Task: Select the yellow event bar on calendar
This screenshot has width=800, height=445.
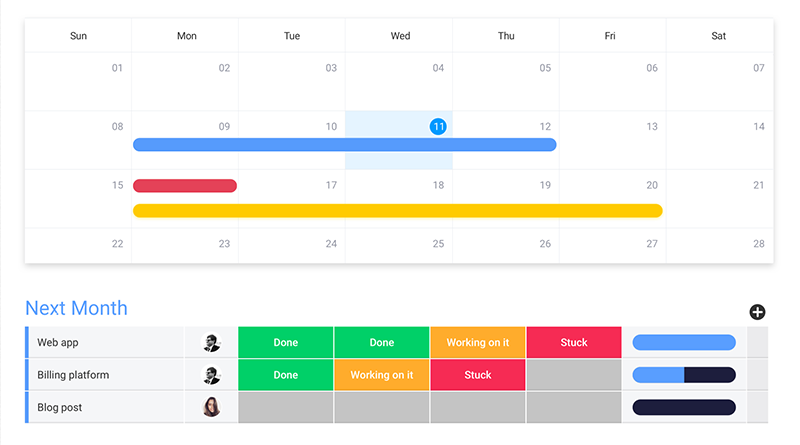Action: (x=397, y=211)
